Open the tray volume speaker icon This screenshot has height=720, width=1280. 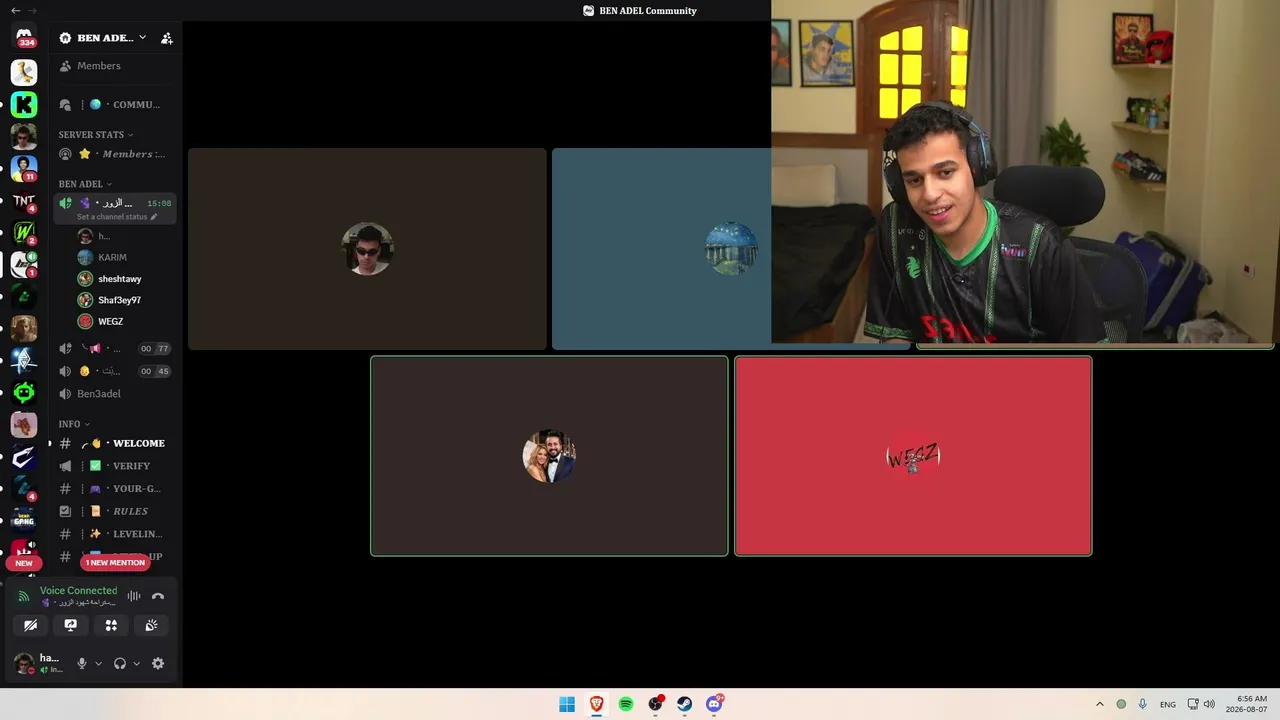click(1209, 704)
